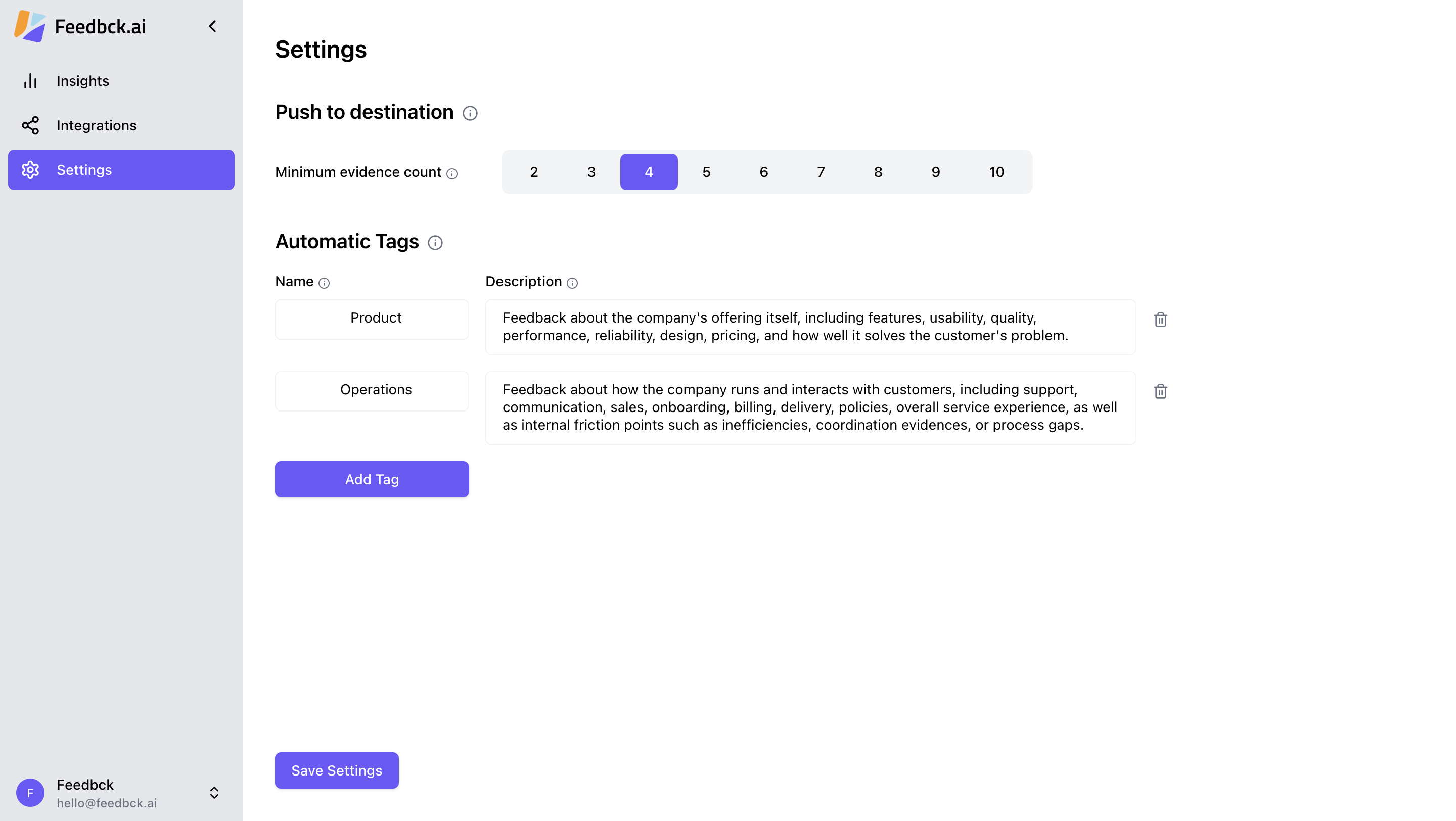Delete the Operations tag with trash icon
Viewport: 1456px width, 821px height.
click(x=1160, y=392)
